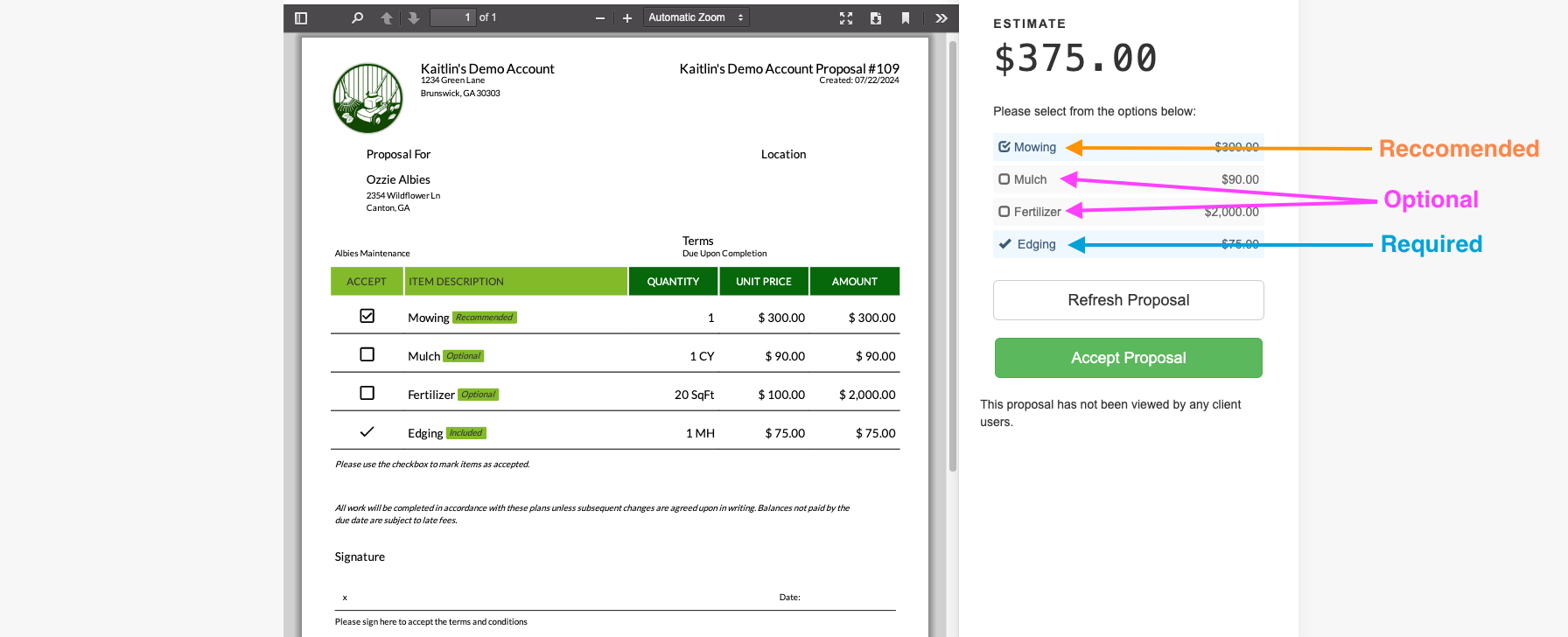Go to the previous page arrow
The image size is (1568, 637).
pyautogui.click(x=386, y=18)
